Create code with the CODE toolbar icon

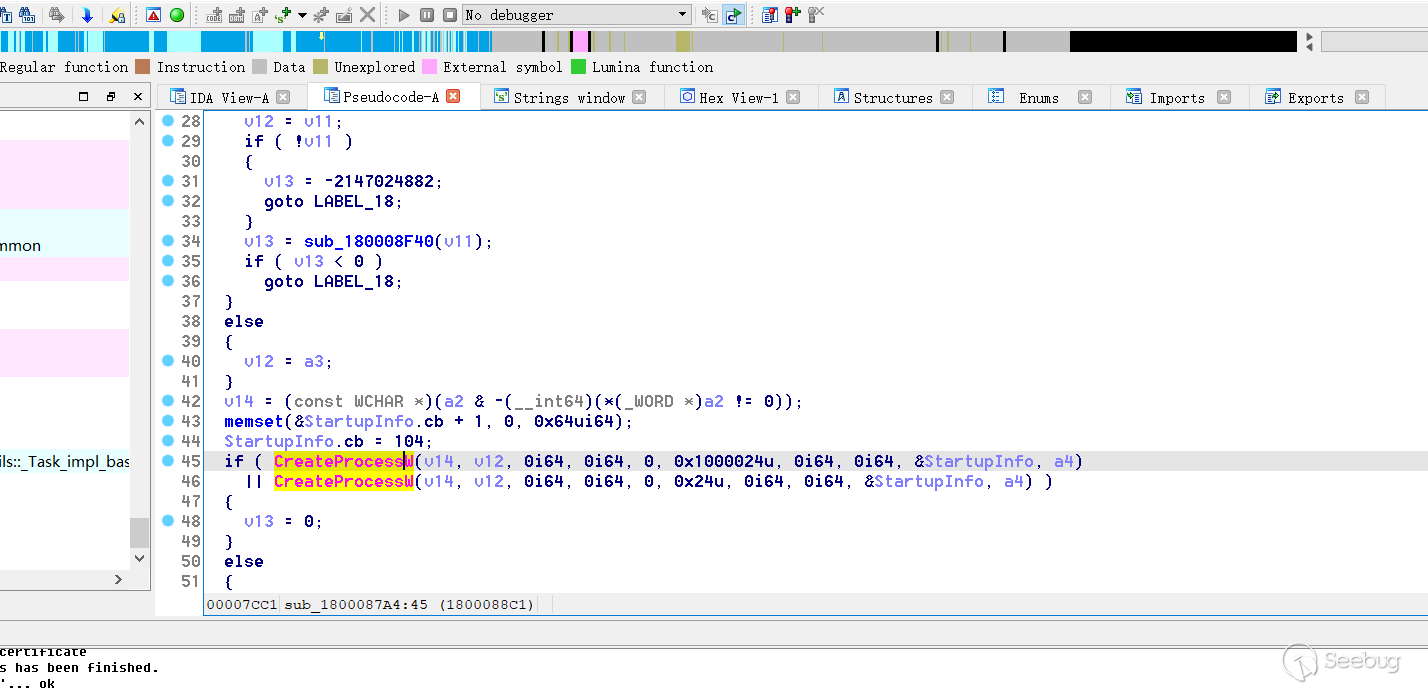coord(215,14)
